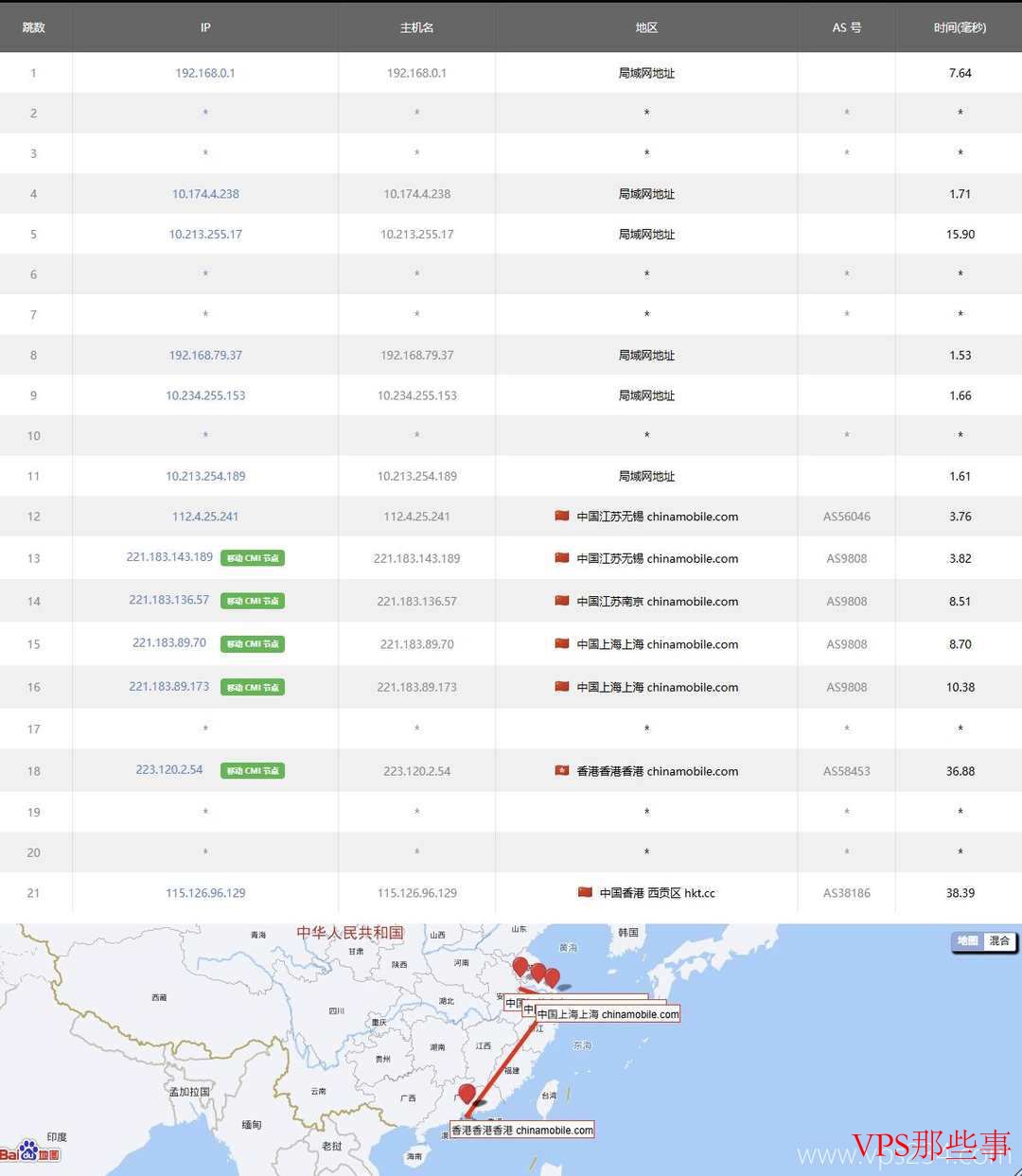Click the AS 号 column header
Image resolution: width=1022 pixels, height=1176 pixels.
point(846,27)
